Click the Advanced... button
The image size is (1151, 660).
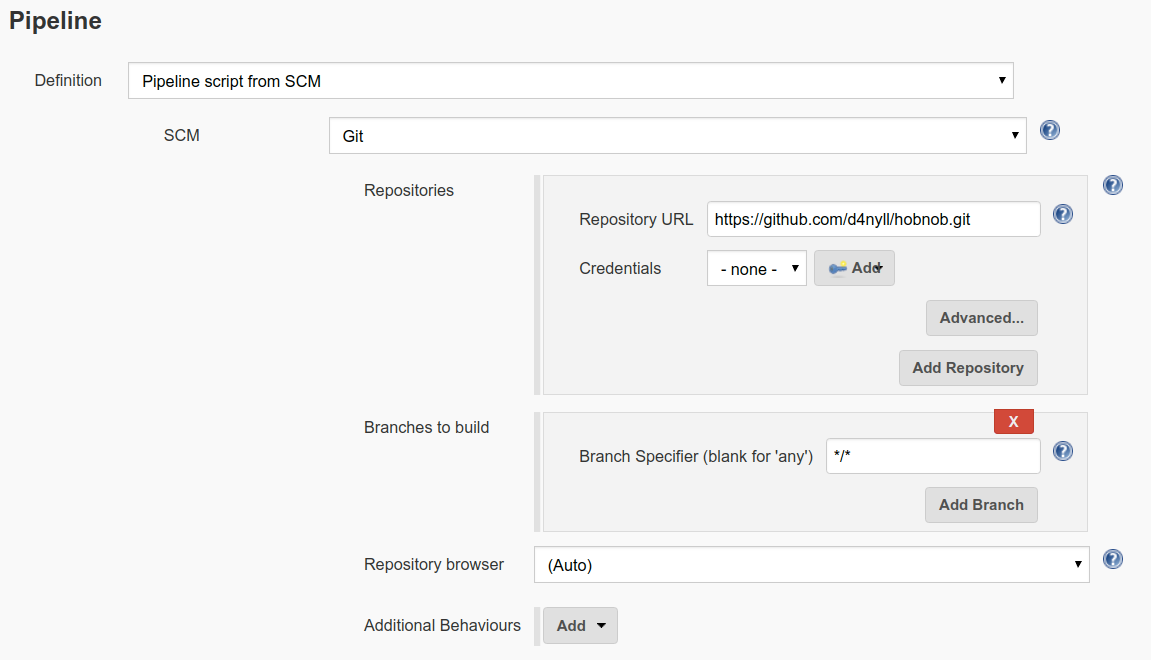[x=981, y=318]
